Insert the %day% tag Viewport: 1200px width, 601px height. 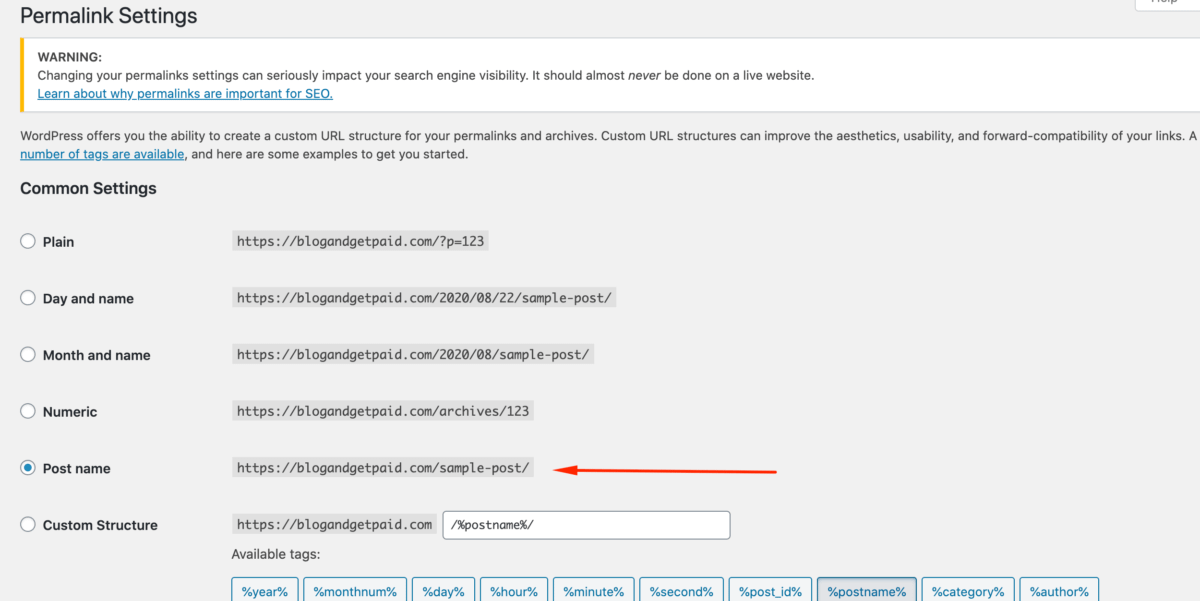[x=443, y=591]
